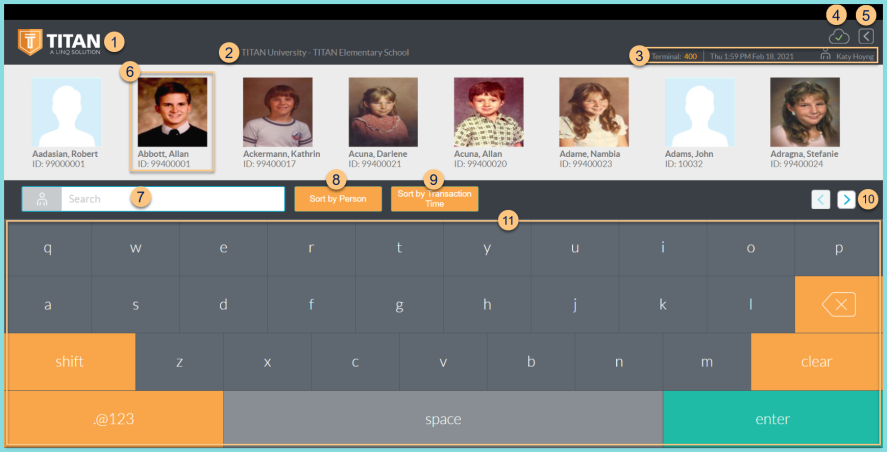The height and width of the screenshot is (452, 887).
Task: Select Ackermann, Kathrin student photo
Action: 278,112
